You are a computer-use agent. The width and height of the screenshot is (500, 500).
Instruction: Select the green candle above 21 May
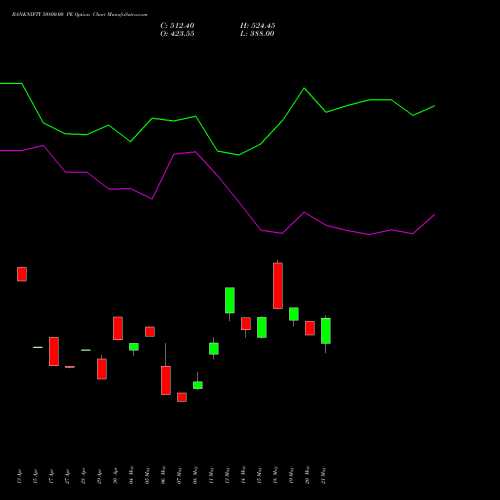(x=326, y=331)
